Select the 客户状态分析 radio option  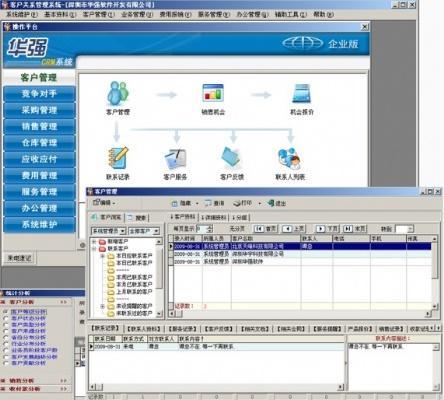tap(5, 318)
